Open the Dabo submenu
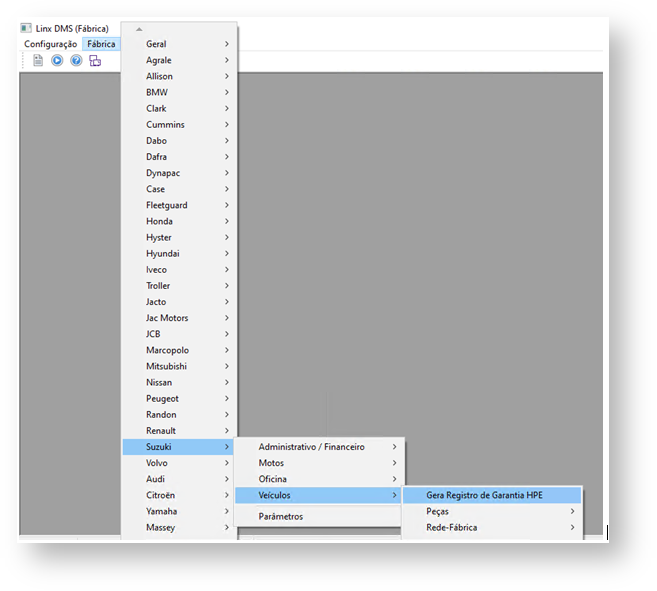The height and width of the screenshot is (591, 657). 179,140
